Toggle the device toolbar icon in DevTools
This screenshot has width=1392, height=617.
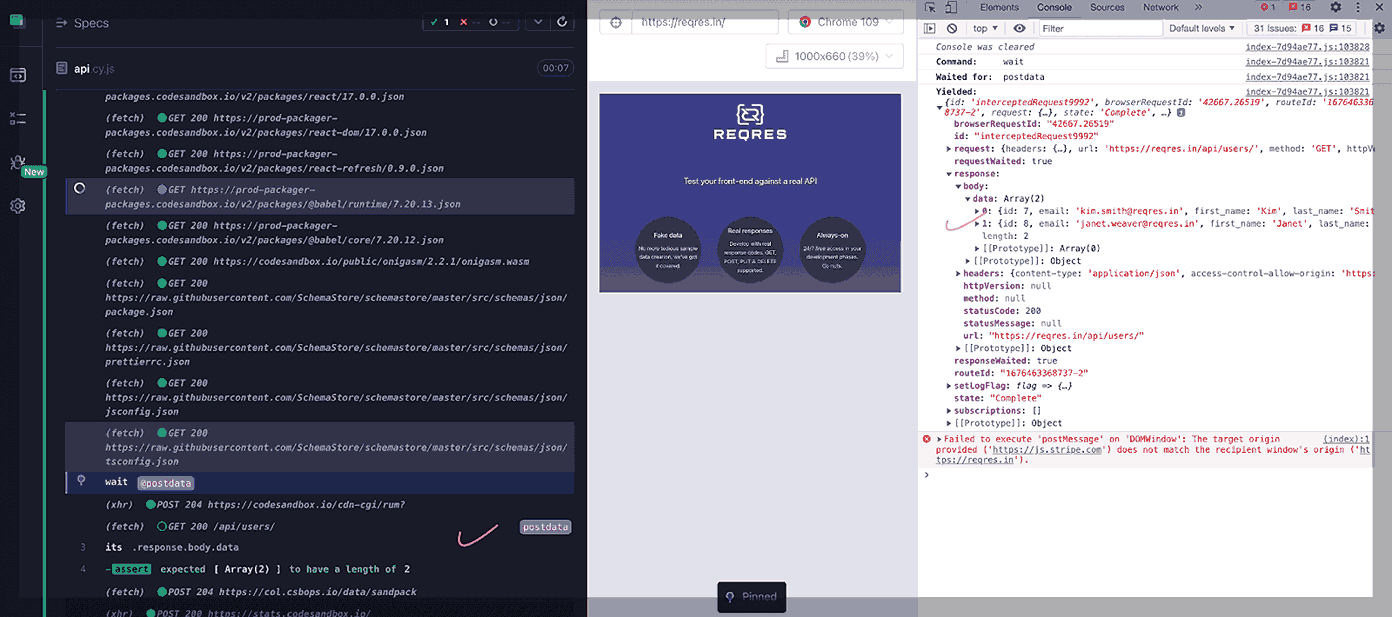point(951,8)
